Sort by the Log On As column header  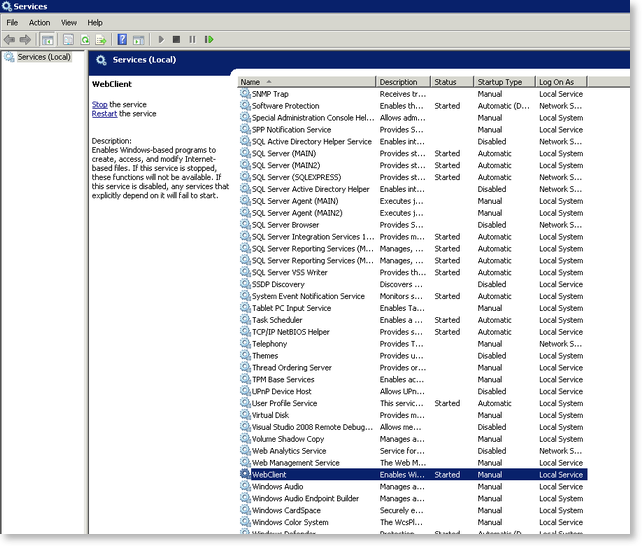pos(561,82)
